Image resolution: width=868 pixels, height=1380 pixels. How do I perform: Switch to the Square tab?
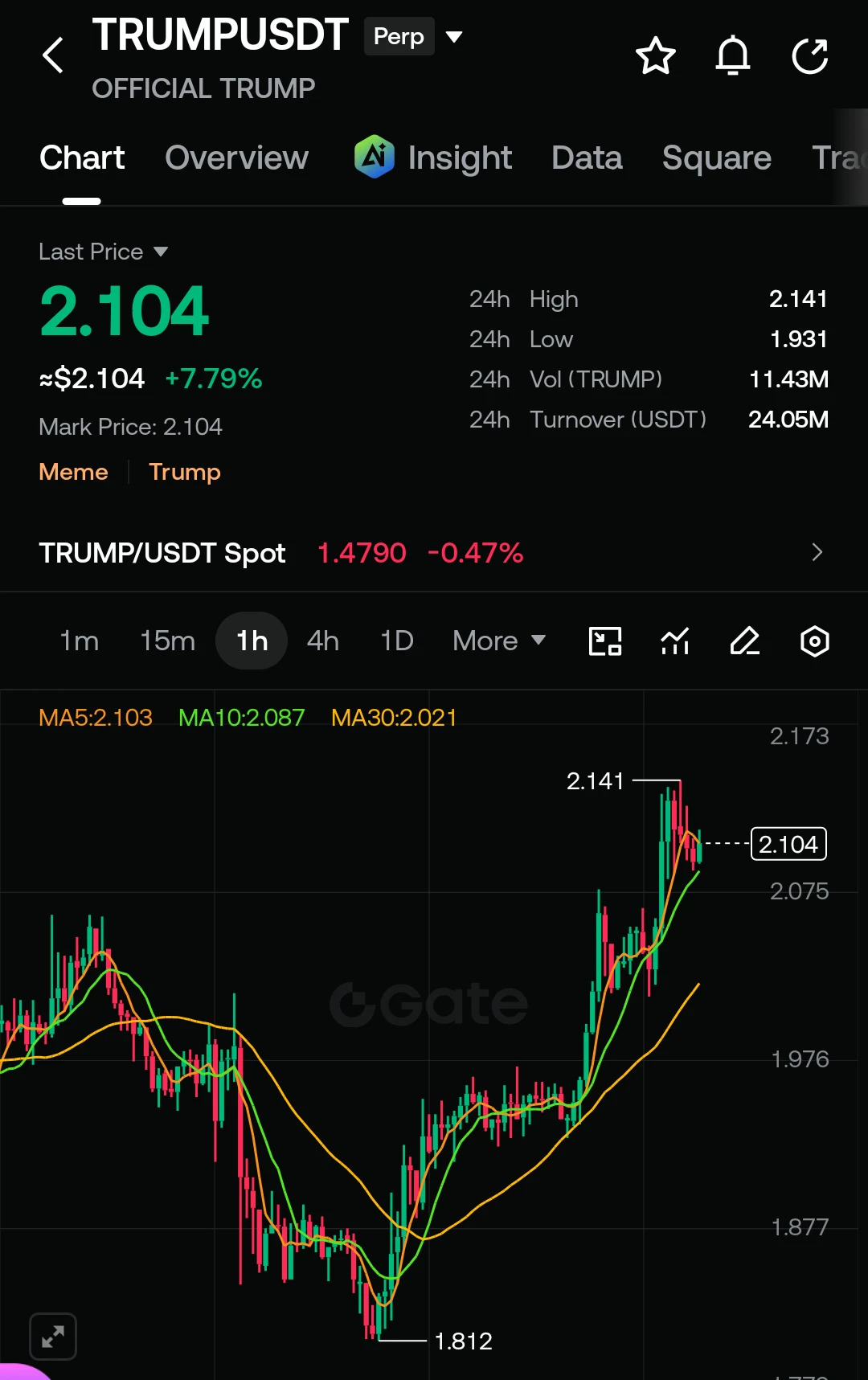click(x=717, y=158)
